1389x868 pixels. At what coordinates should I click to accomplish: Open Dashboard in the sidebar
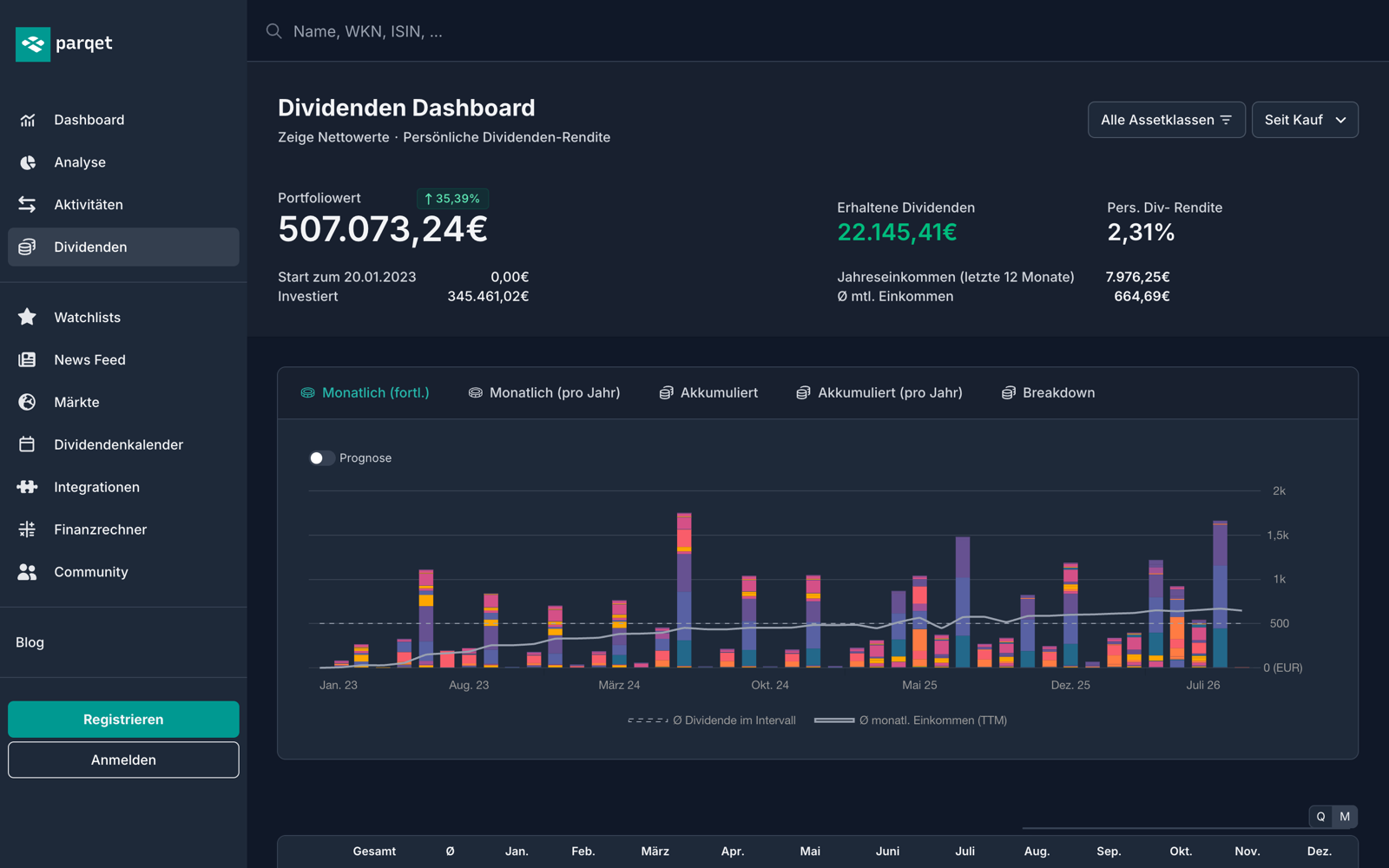click(x=123, y=120)
